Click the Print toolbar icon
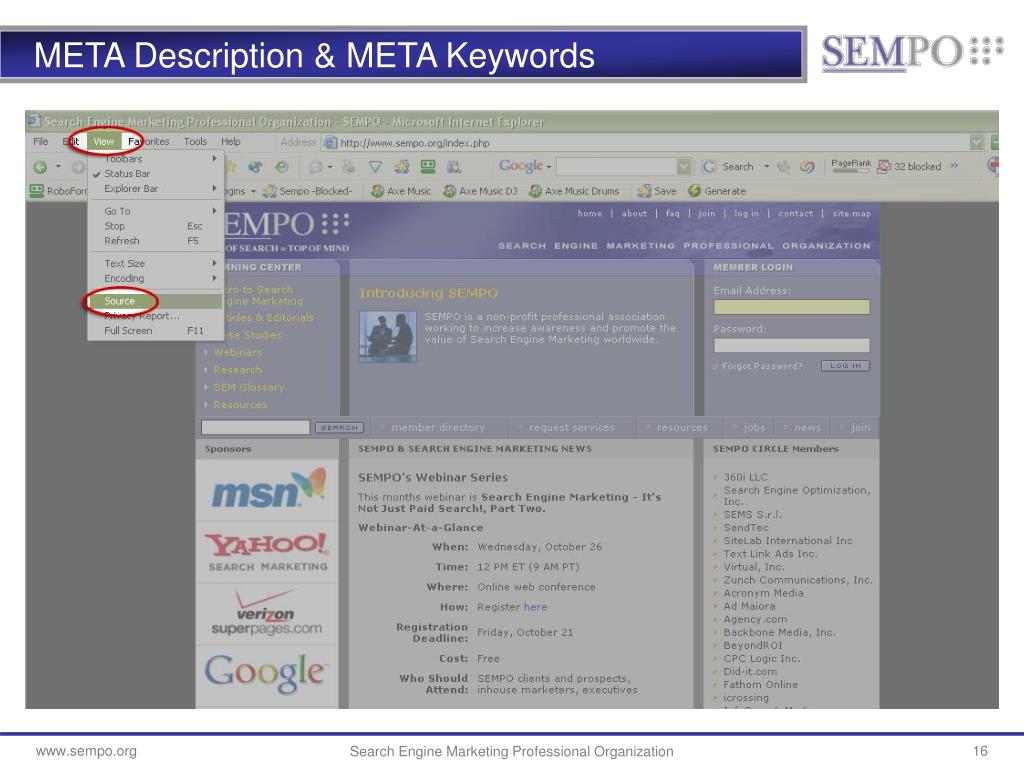This screenshot has width=1024, height=768. [x=349, y=167]
